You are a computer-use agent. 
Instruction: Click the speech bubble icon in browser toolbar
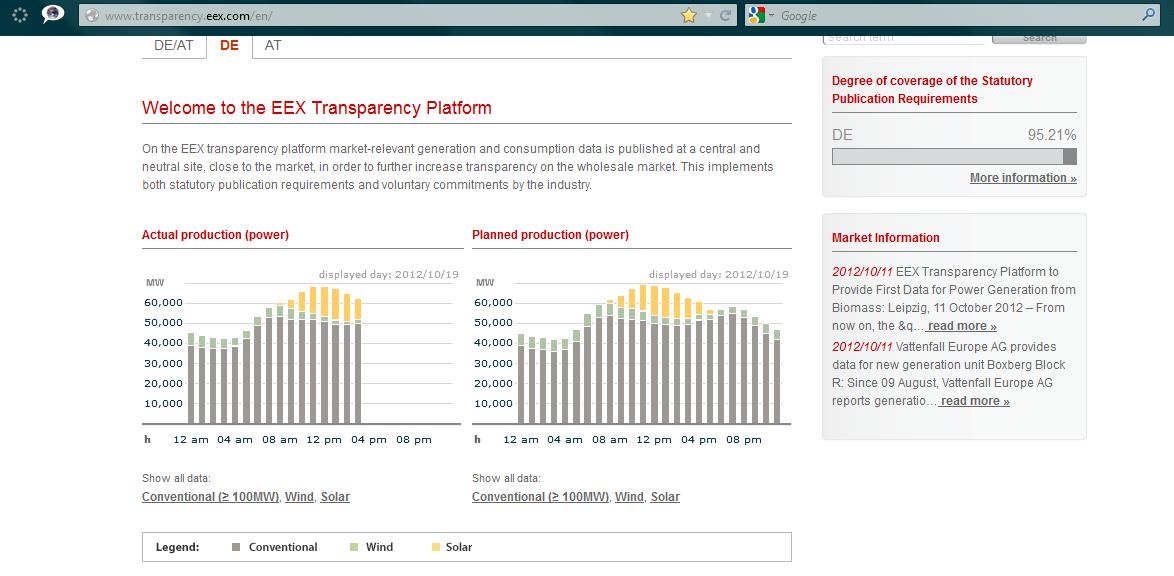52,13
